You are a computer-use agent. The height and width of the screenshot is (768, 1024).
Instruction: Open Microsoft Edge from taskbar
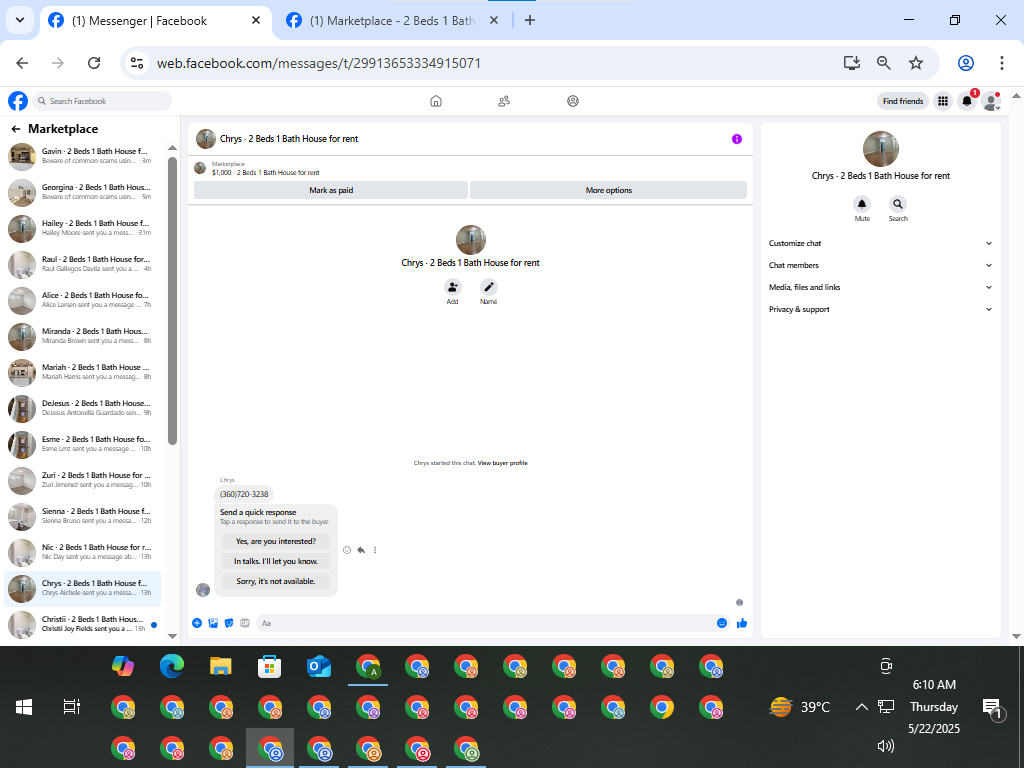(172, 667)
